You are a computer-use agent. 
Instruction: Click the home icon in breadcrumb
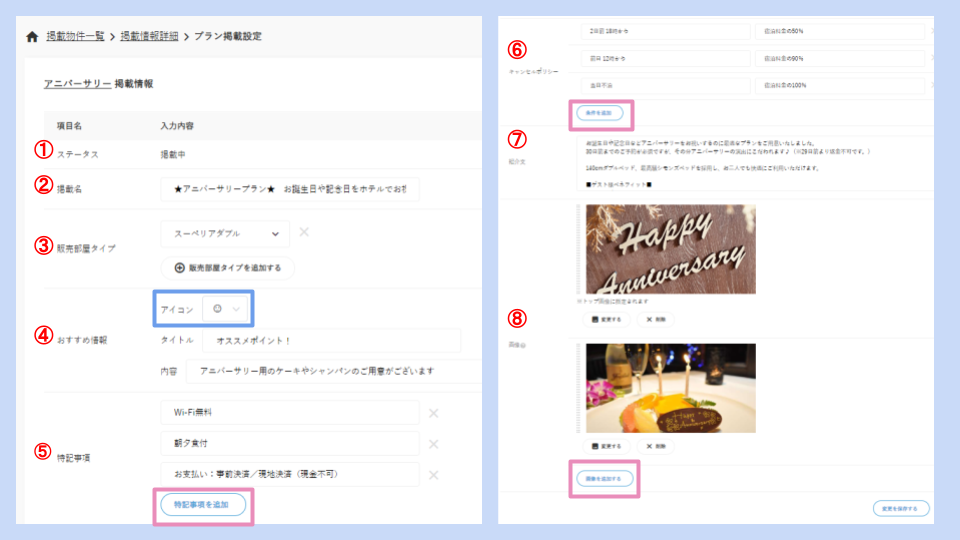[x=32, y=37]
